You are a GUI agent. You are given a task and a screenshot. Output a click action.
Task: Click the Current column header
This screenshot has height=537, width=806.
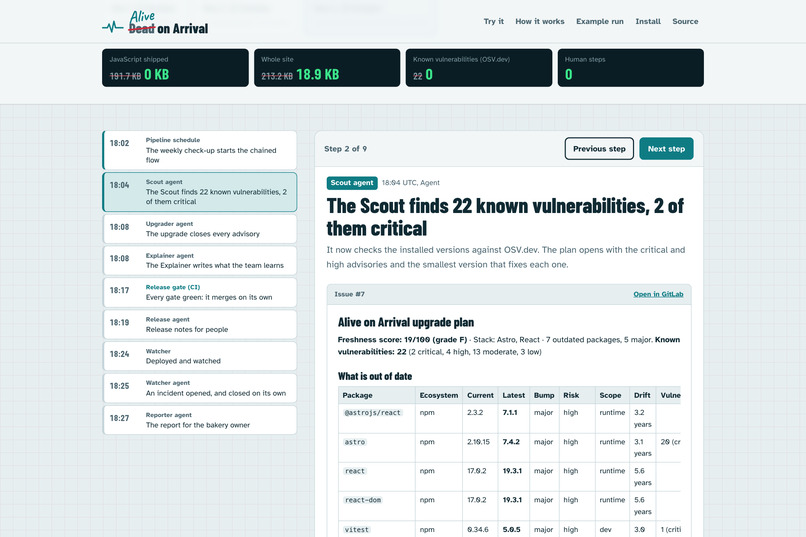[480, 395]
